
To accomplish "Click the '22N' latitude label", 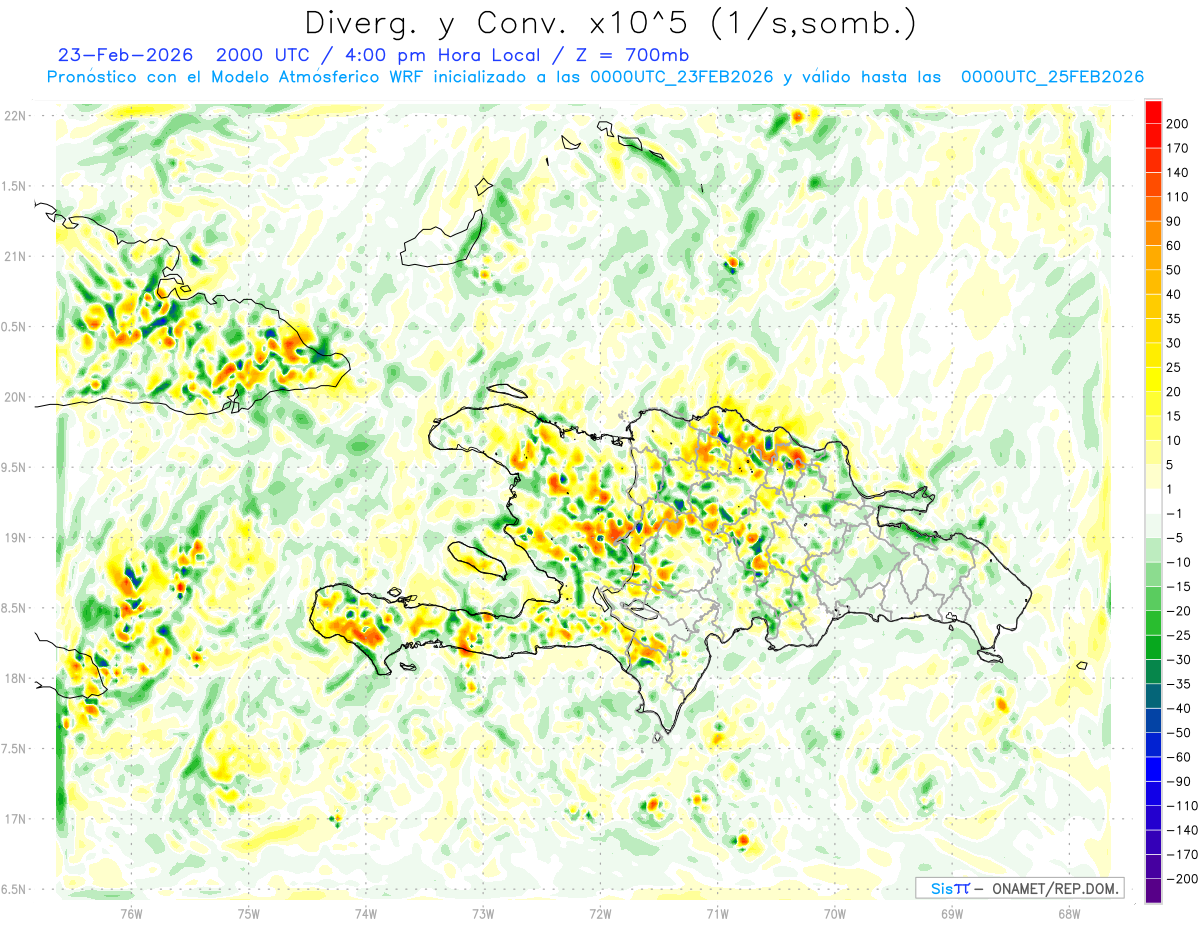I will point(14,116).
